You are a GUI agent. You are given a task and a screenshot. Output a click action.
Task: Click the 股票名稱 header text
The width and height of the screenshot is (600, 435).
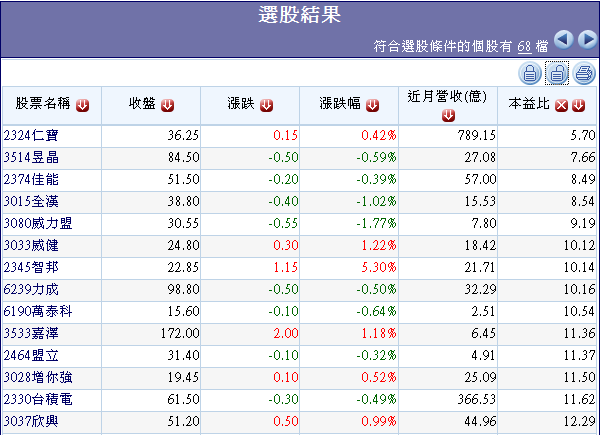click(x=43, y=103)
